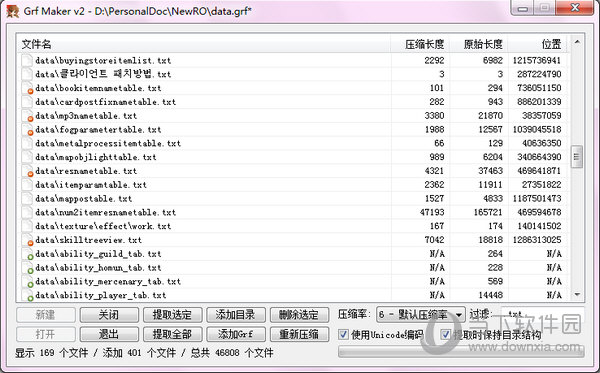This screenshot has height=373, width=600.
Task: Click the file icon of metalprocessitemtable.txt
Action: pos(27,143)
